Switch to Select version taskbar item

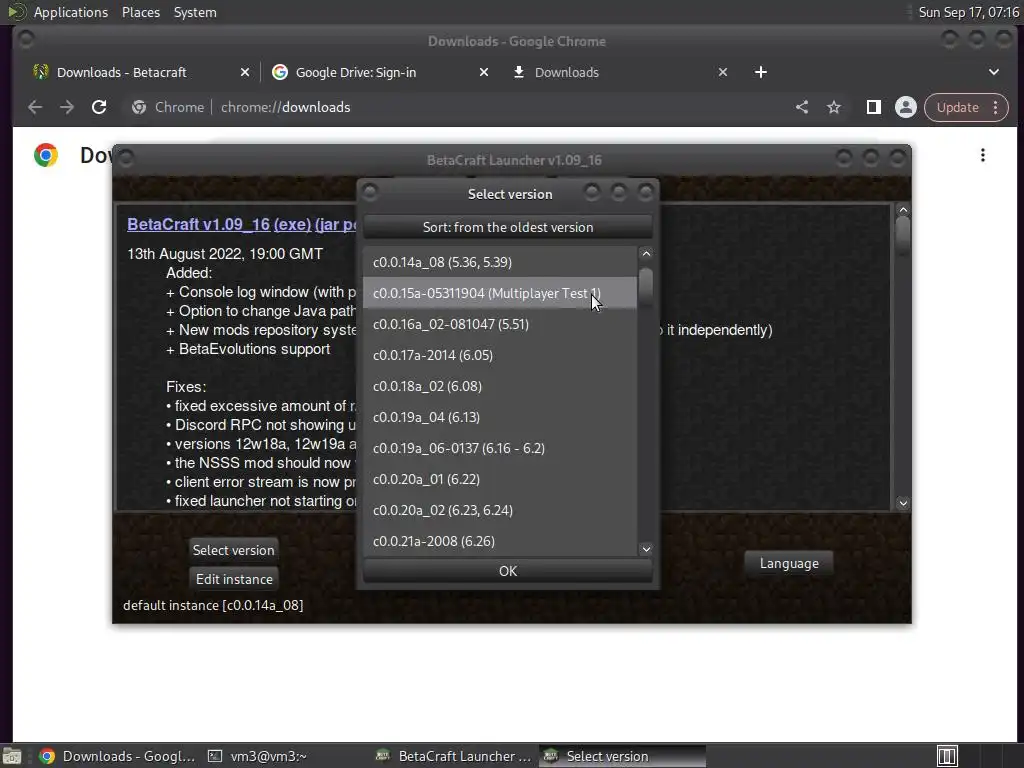[622, 756]
